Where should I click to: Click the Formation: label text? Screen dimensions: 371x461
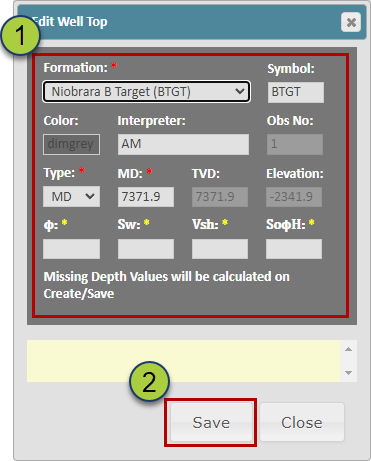coord(76,68)
